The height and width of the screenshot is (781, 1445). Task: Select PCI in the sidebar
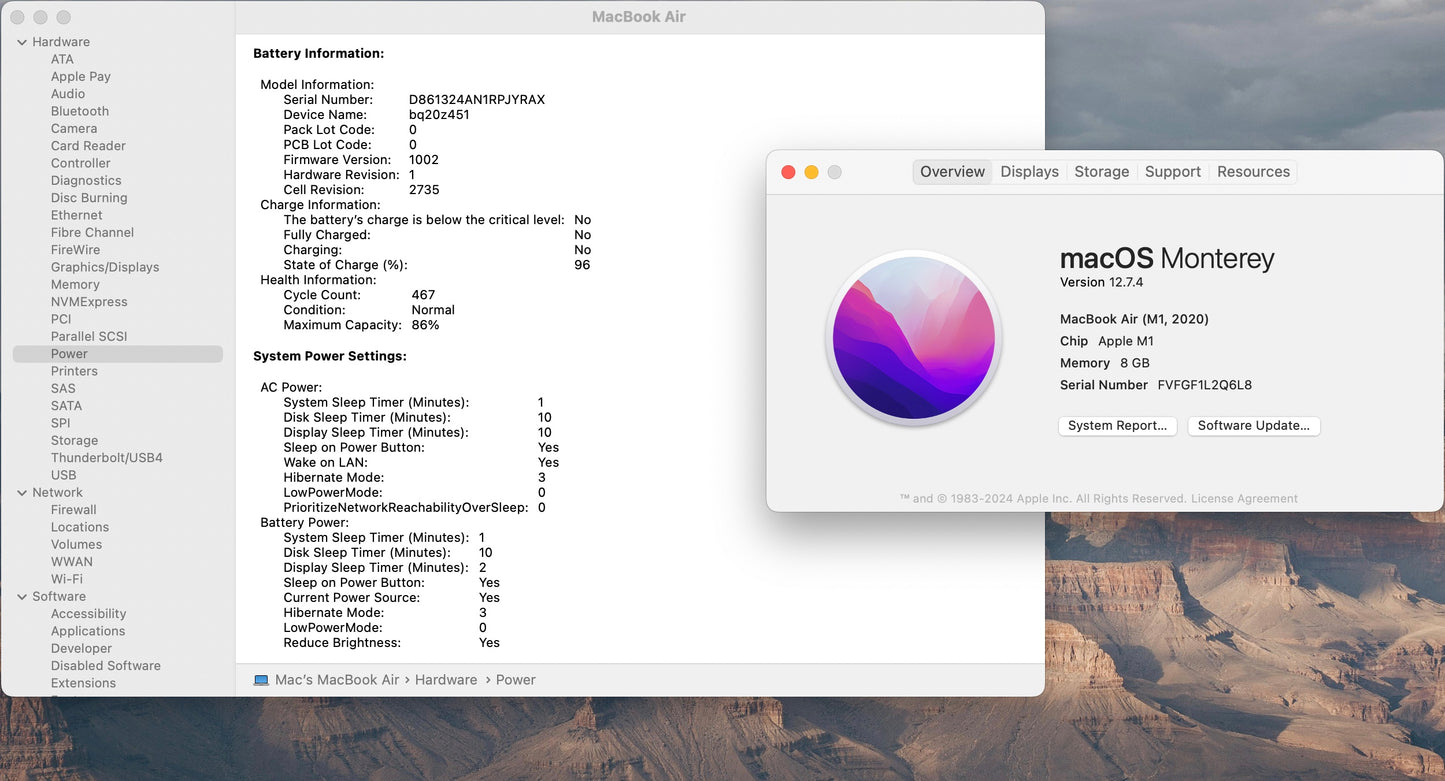point(61,319)
